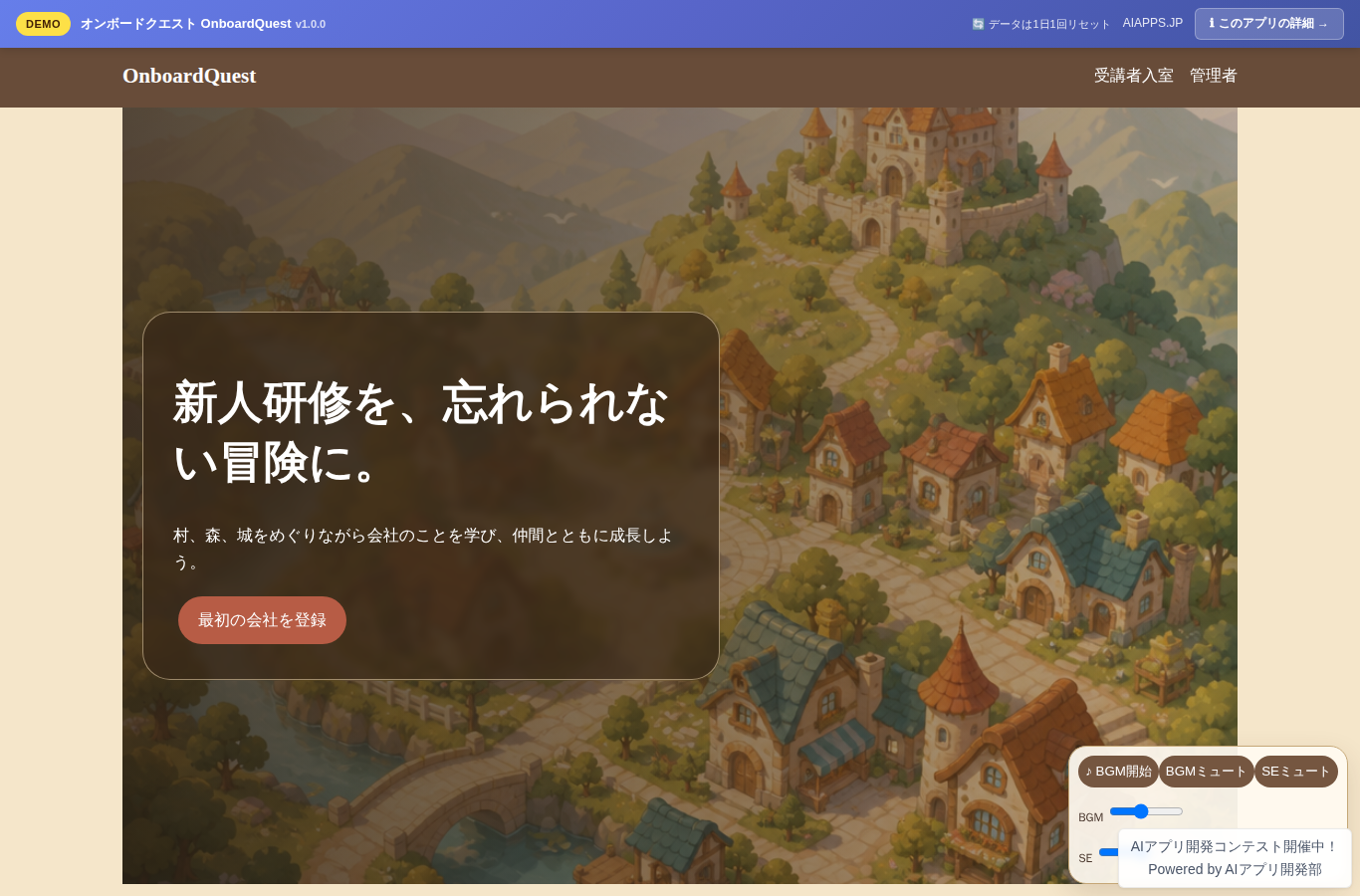Open the 受講者入室 navigation link

(x=1133, y=76)
